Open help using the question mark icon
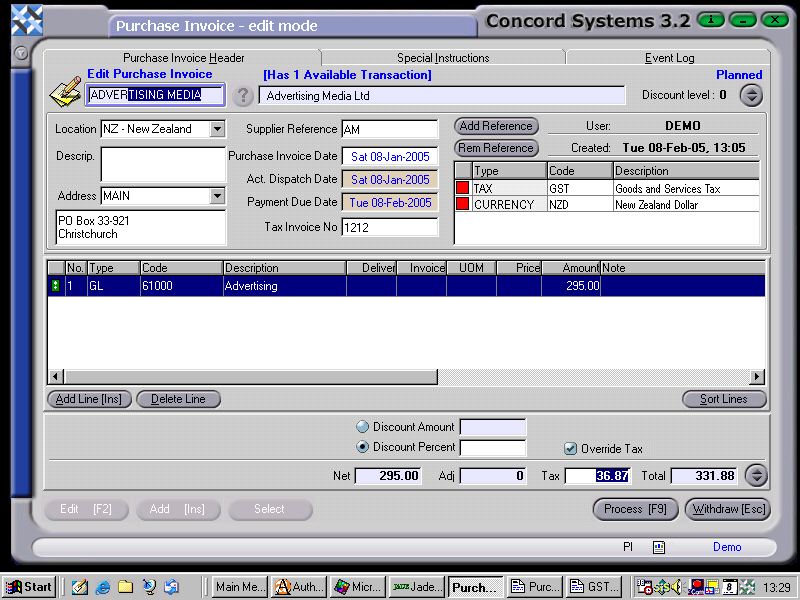Viewport: 800px width, 600px height. [x=243, y=96]
